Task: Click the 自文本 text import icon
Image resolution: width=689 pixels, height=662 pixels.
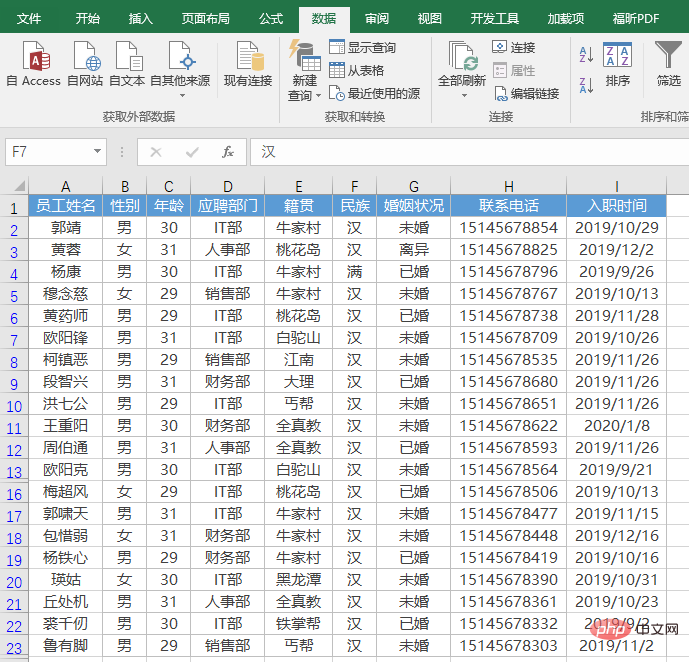Action: point(126,58)
